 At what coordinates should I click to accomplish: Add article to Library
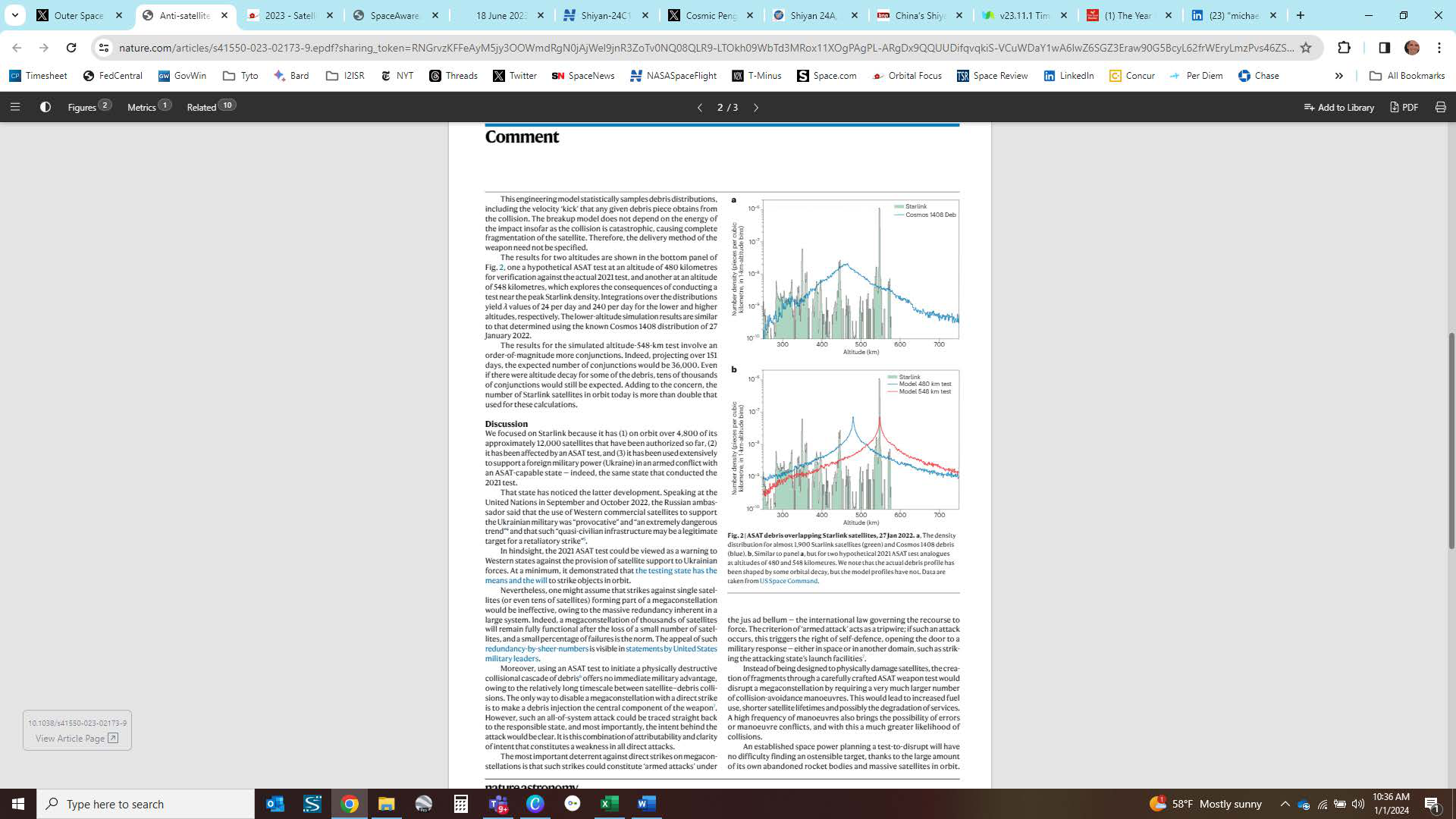(1338, 107)
